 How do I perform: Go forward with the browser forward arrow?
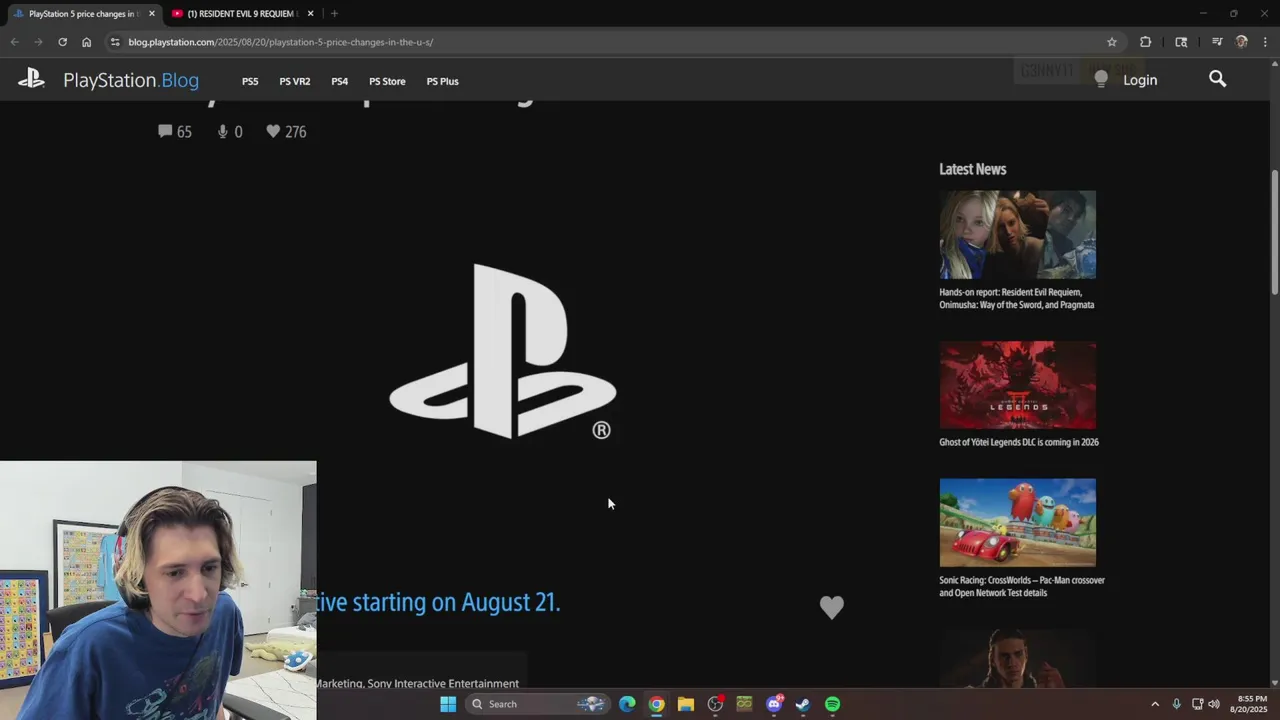pyautogui.click(x=38, y=42)
